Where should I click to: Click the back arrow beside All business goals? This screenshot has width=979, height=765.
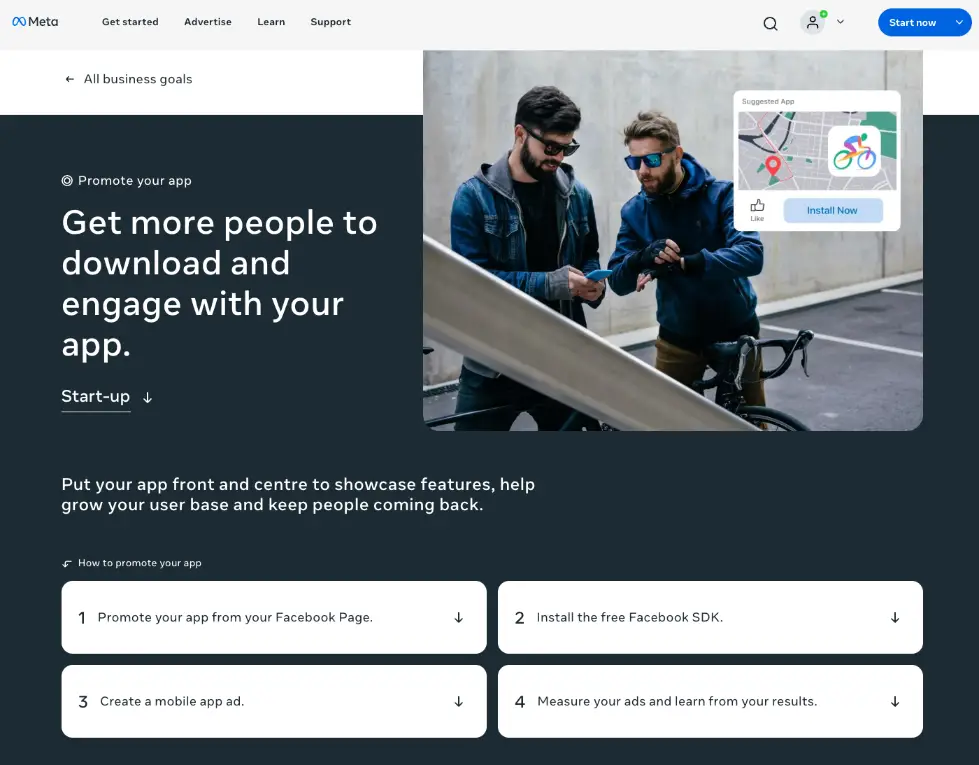pyautogui.click(x=69, y=79)
